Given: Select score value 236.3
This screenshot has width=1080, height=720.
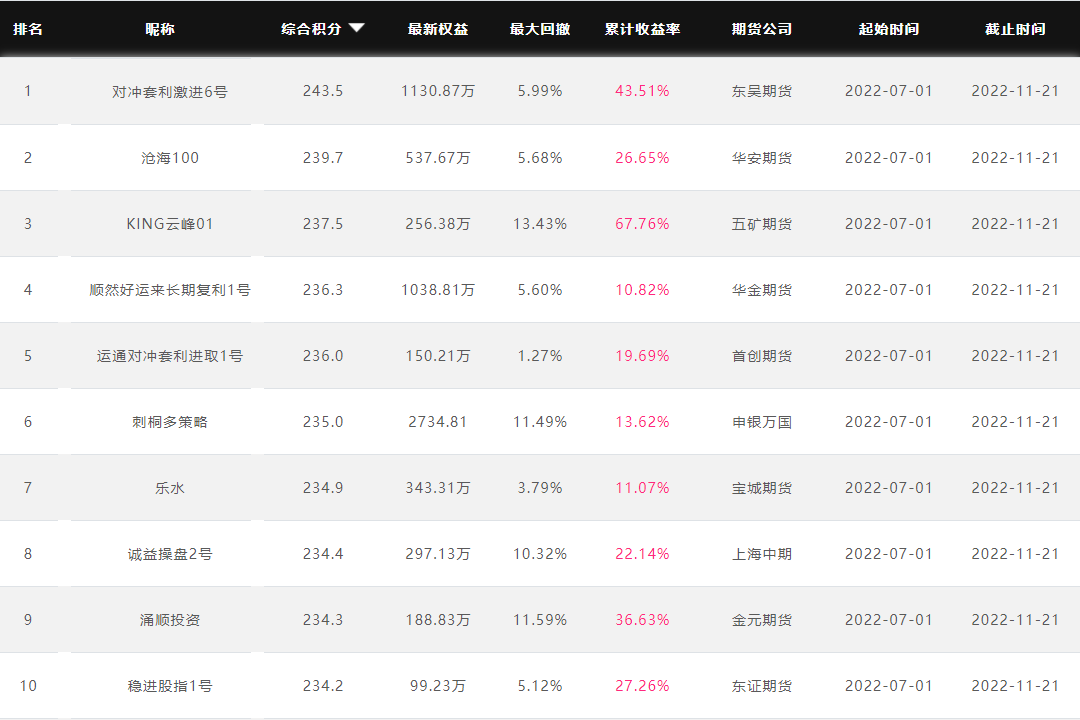Looking at the screenshot, I should [x=323, y=290].
